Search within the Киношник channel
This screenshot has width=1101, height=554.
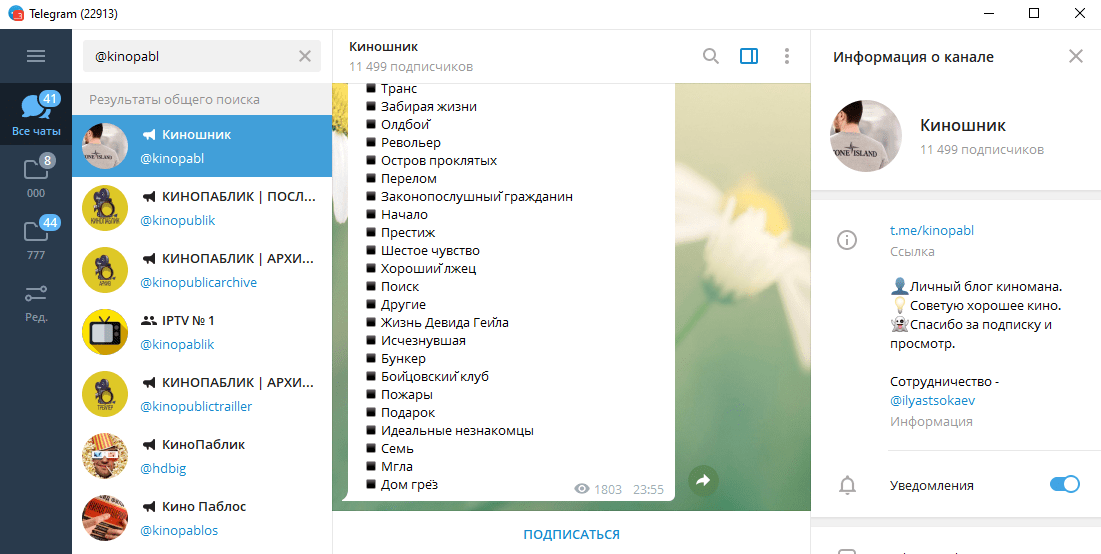point(711,57)
